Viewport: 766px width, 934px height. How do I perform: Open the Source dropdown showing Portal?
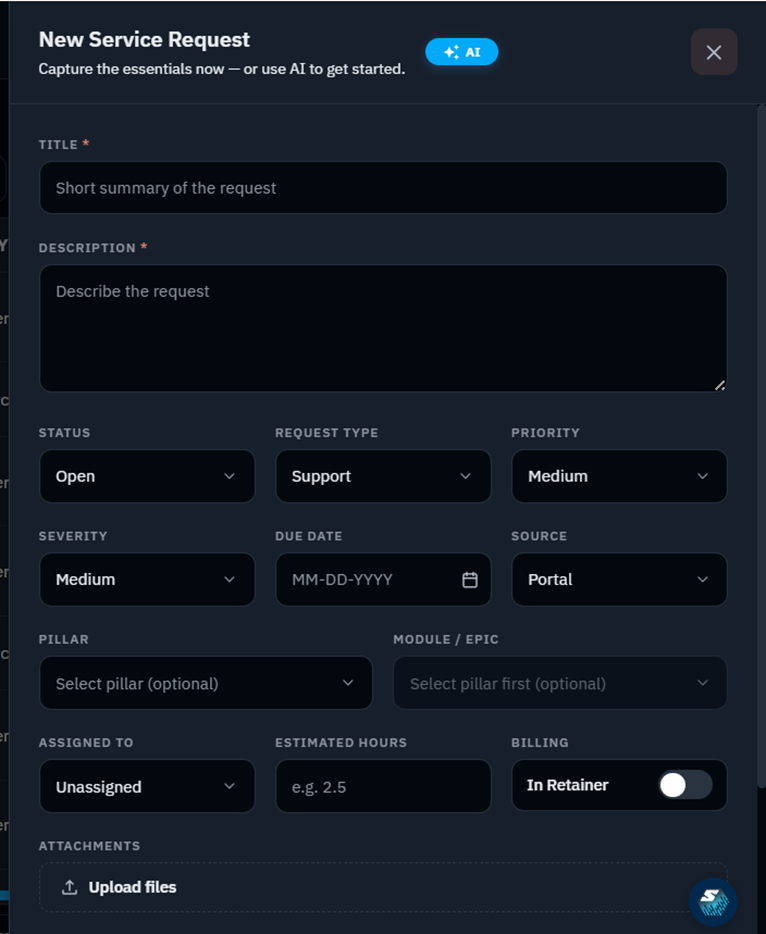coord(619,580)
